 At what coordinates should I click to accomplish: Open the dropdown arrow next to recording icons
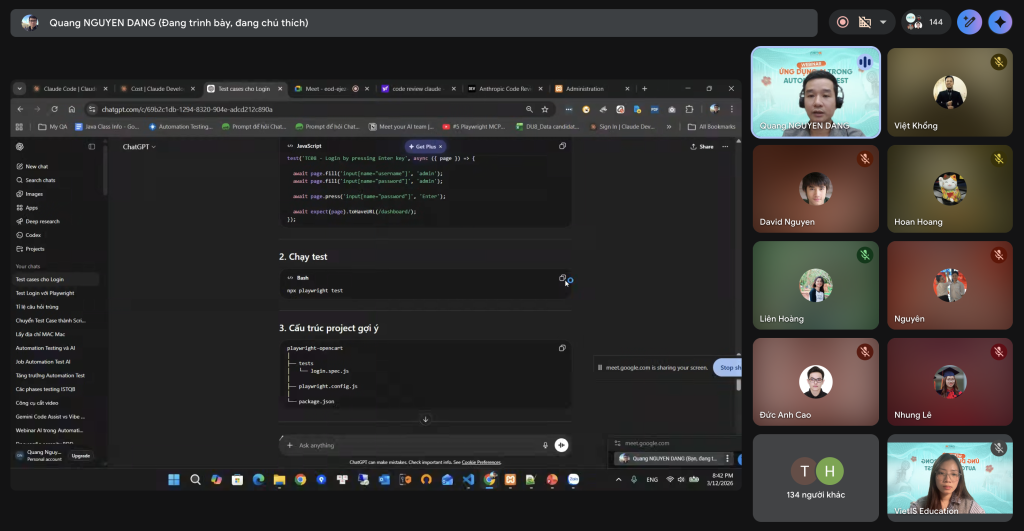884,22
